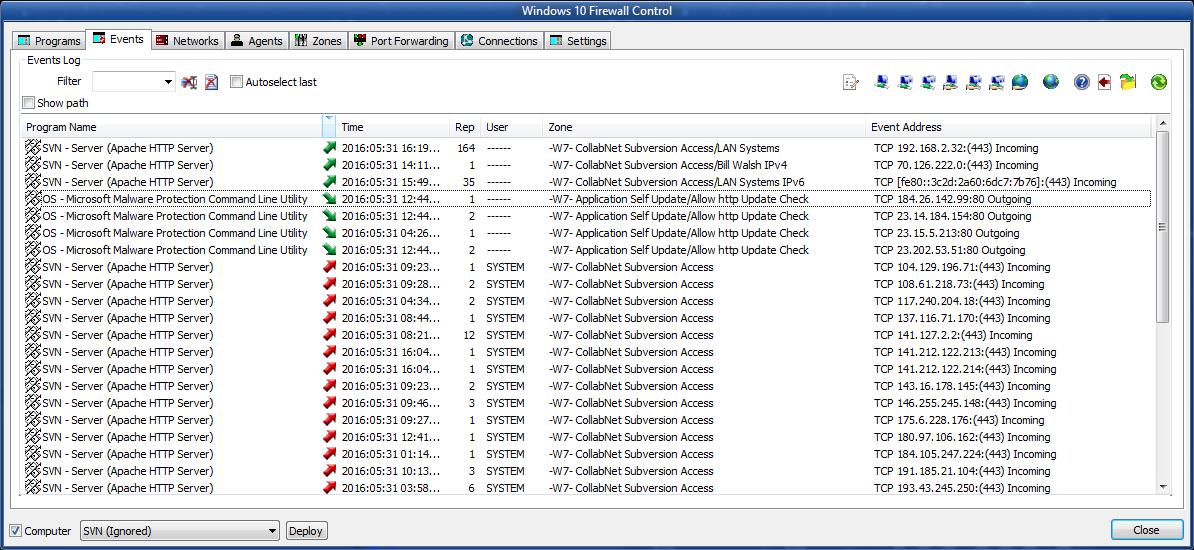Click address TCP 23.14.184.154:80 Outgoing
This screenshot has height=550, width=1194.
[953, 216]
